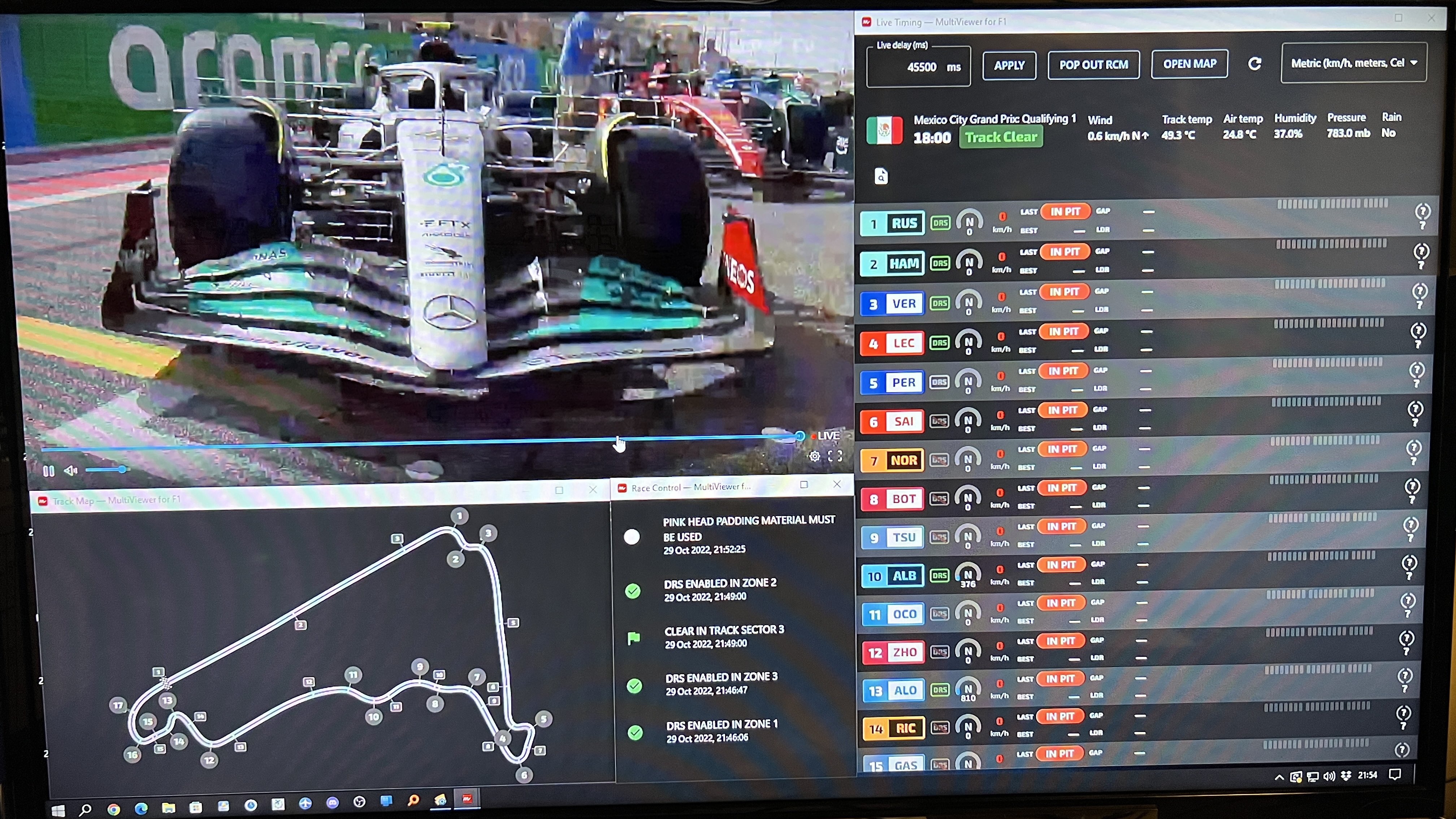This screenshot has height=819, width=1456.
Task: Click the live delay ms input field
Action: 918,67
